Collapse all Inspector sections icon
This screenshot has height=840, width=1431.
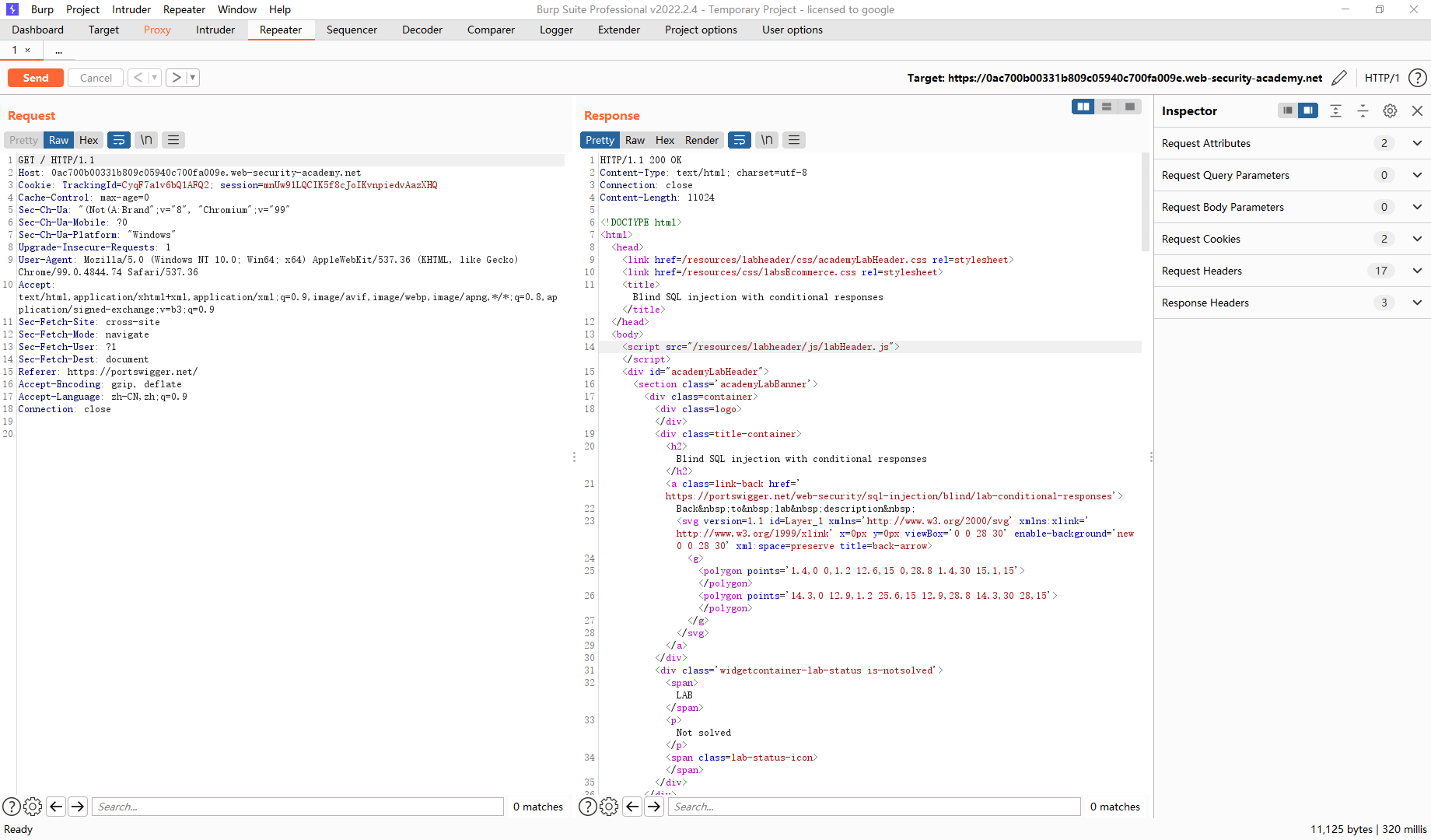(1363, 110)
